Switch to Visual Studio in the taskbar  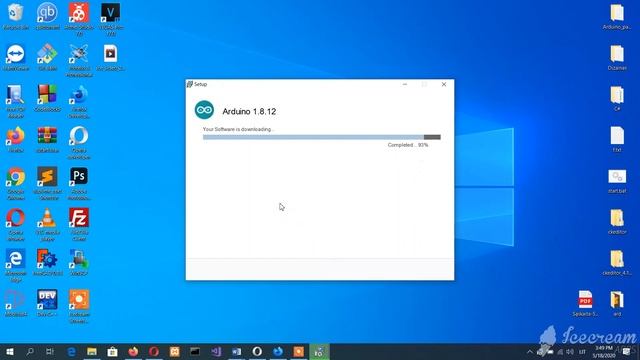[x=216, y=351]
